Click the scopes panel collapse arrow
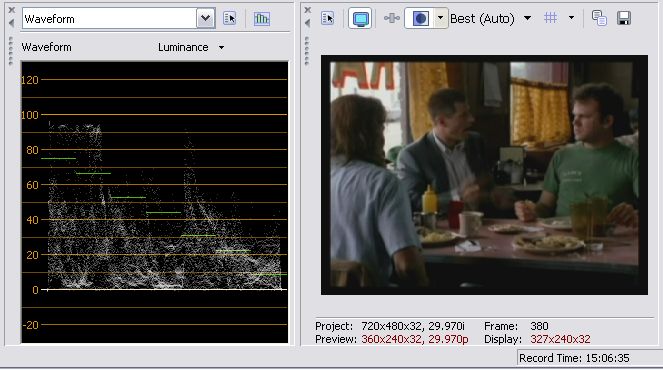 [x=11, y=23]
